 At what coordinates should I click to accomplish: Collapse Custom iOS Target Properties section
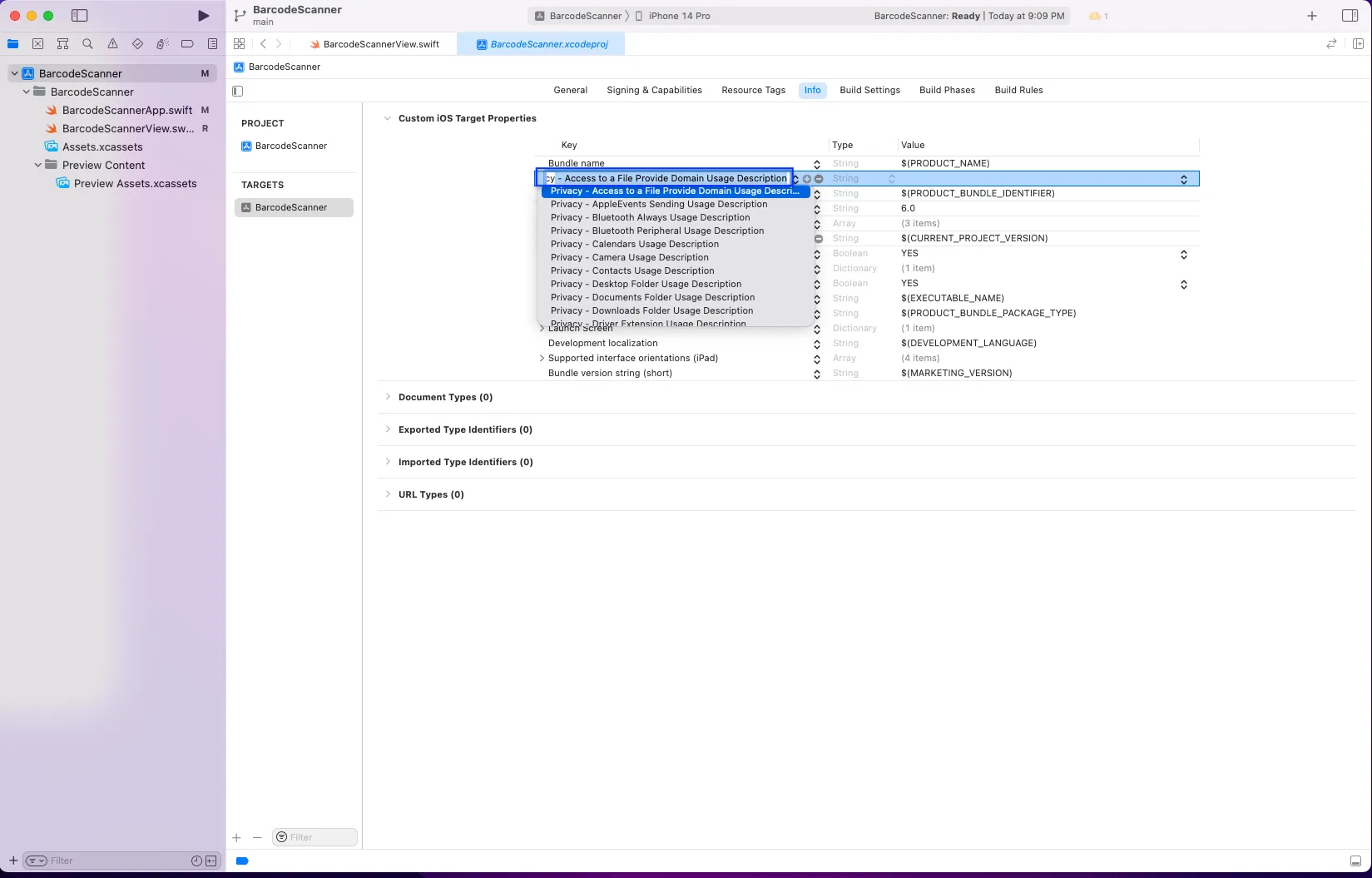[387, 118]
